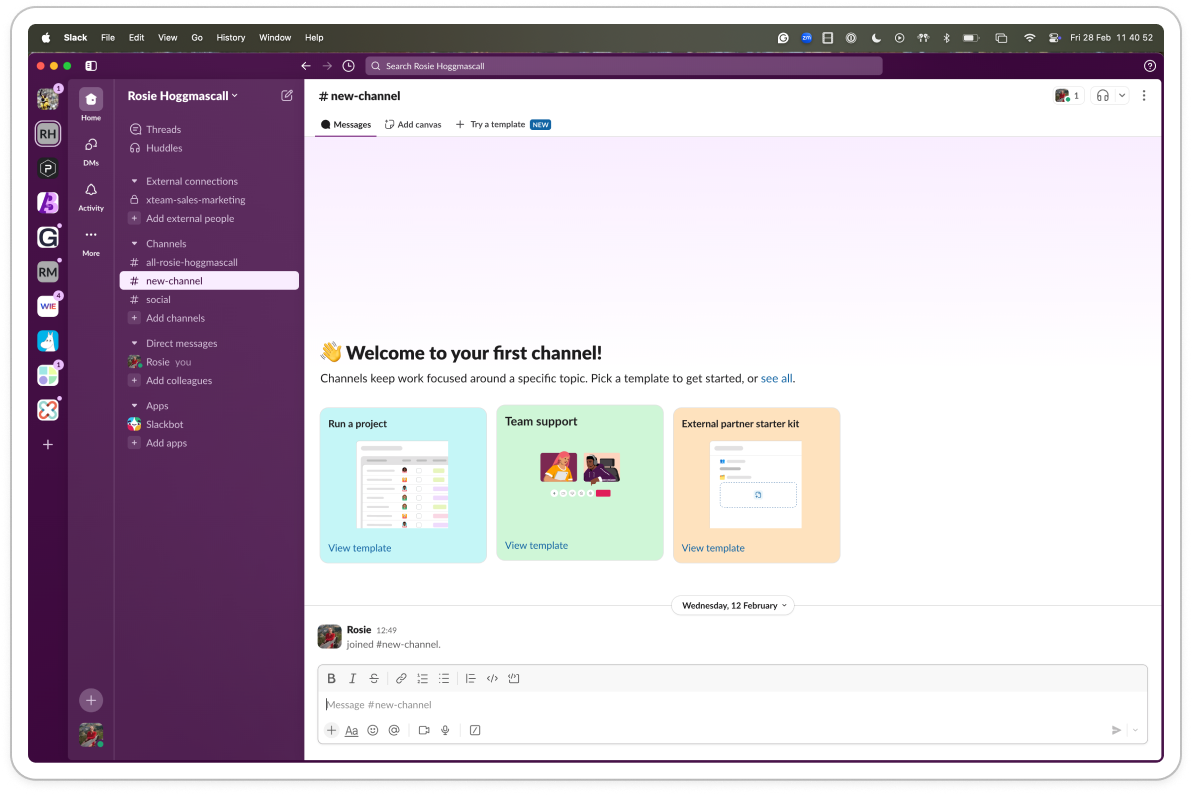The height and width of the screenshot is (795, 1192).
Task: Toggle italic formatting in message composer
Action: pyautogui.click(x=353, y=679)
